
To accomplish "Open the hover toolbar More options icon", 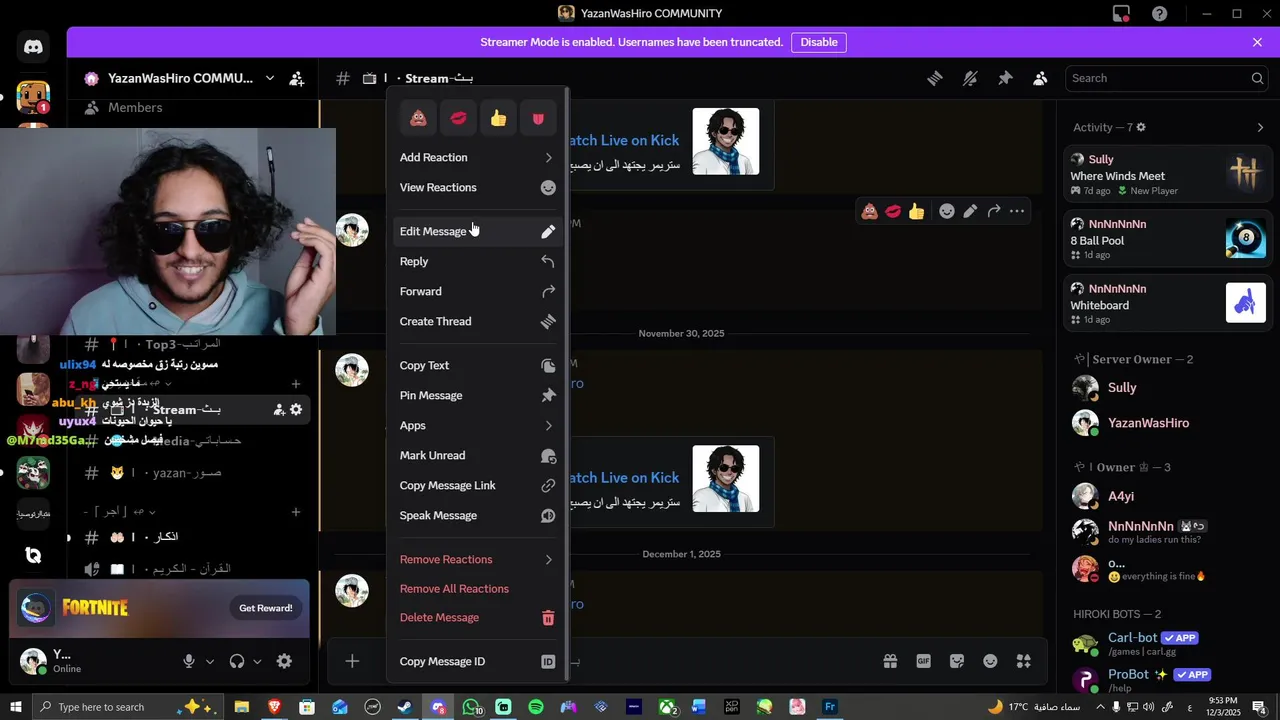I will 1017,211.
